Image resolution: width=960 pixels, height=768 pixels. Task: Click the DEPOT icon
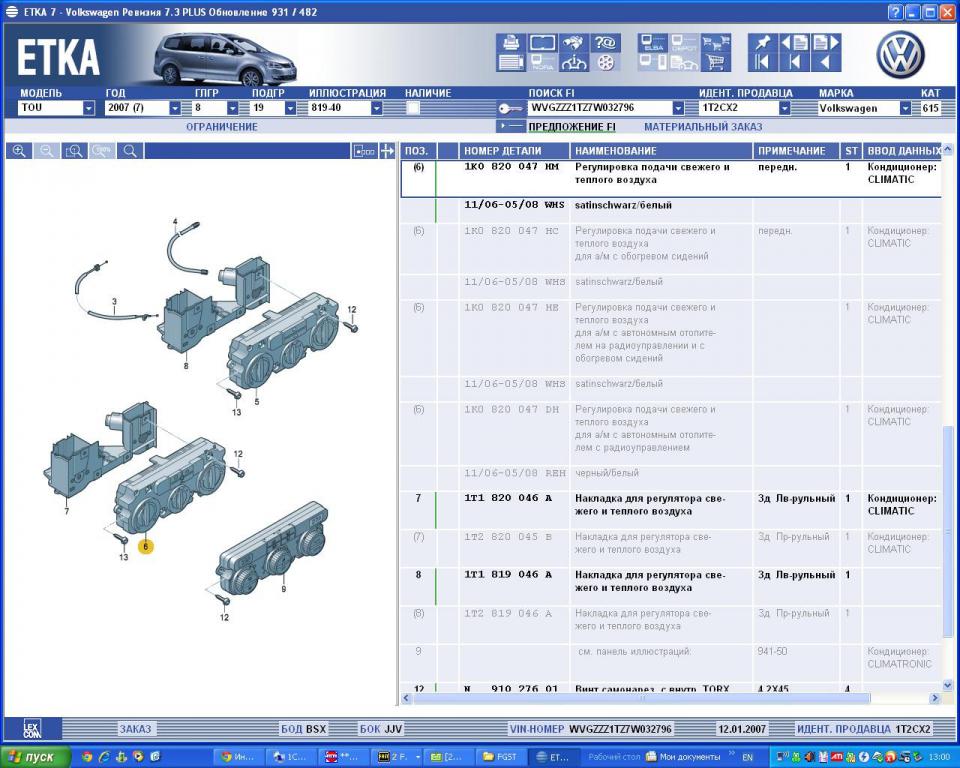tap(684, 43)
